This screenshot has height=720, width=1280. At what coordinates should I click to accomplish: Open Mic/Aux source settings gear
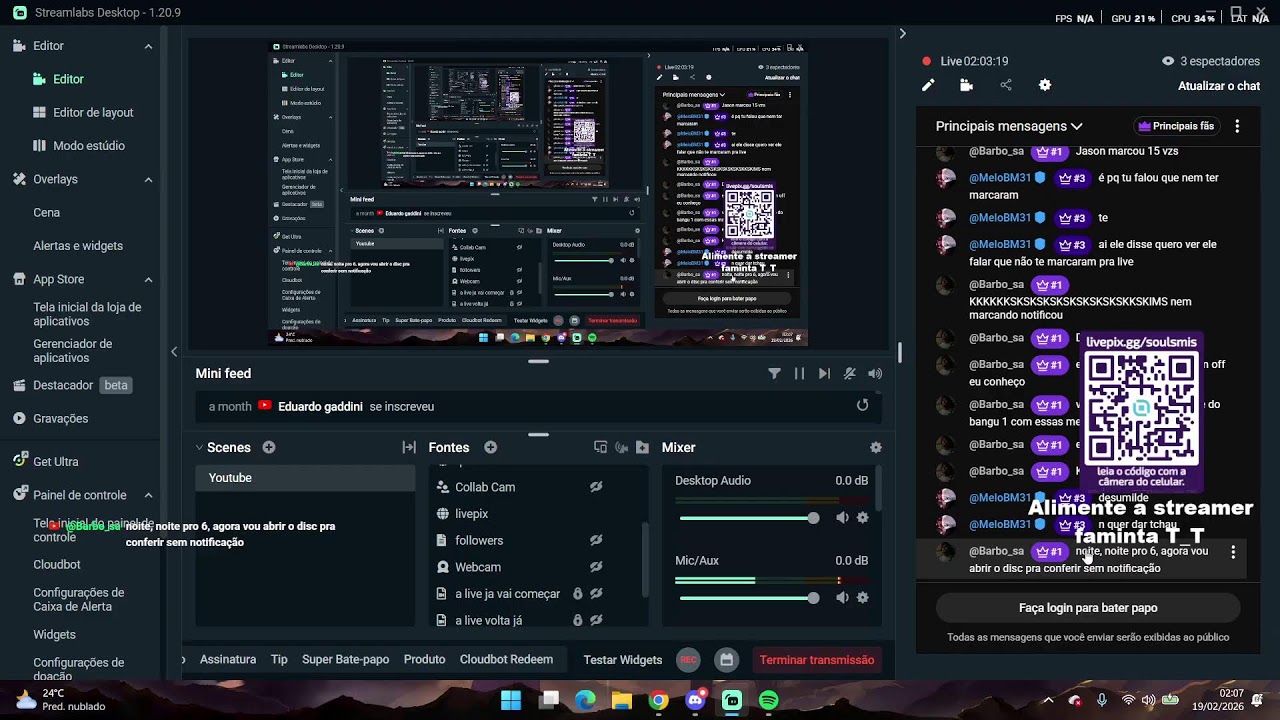863,598
